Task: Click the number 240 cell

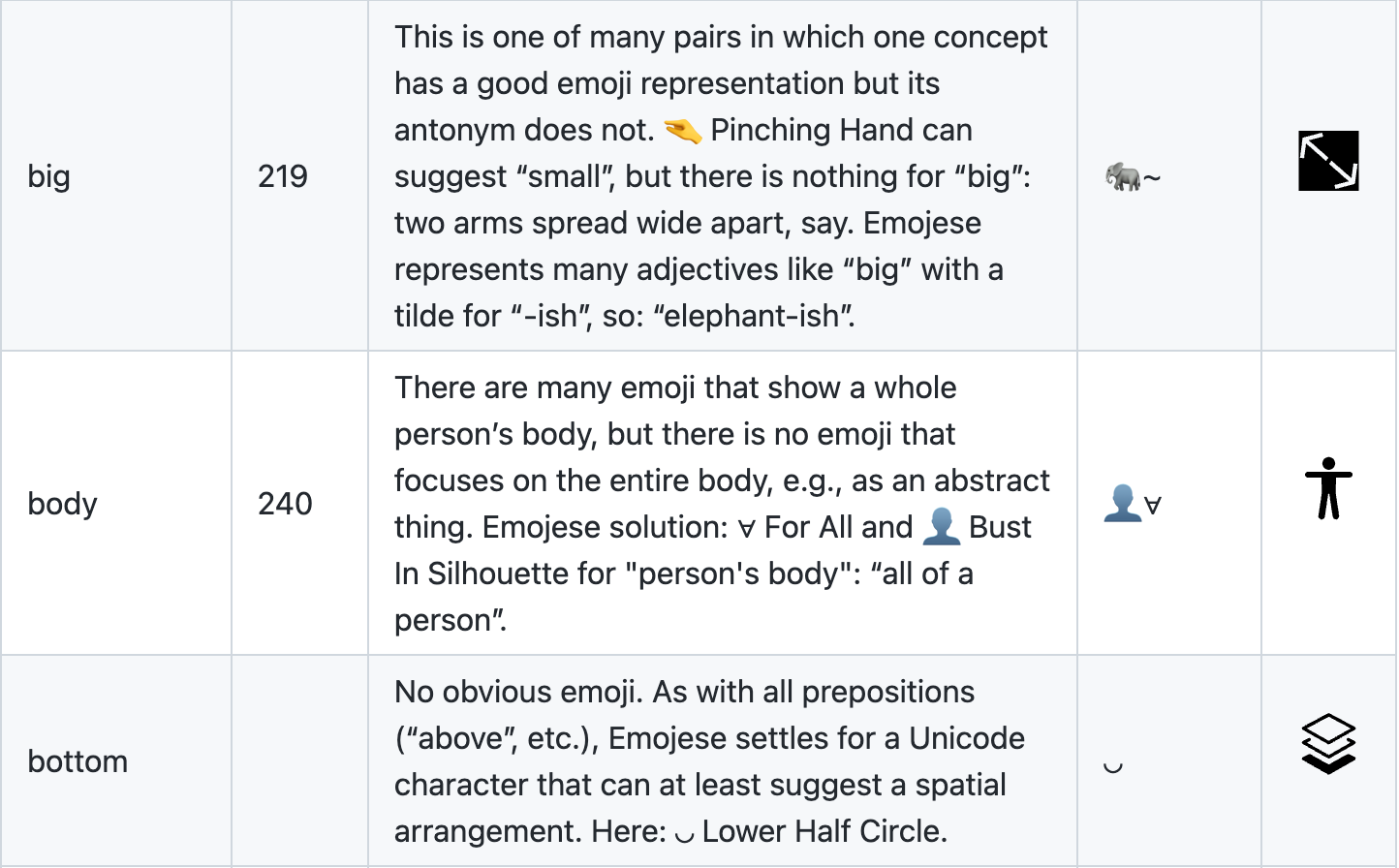Action: coord(299,503)
